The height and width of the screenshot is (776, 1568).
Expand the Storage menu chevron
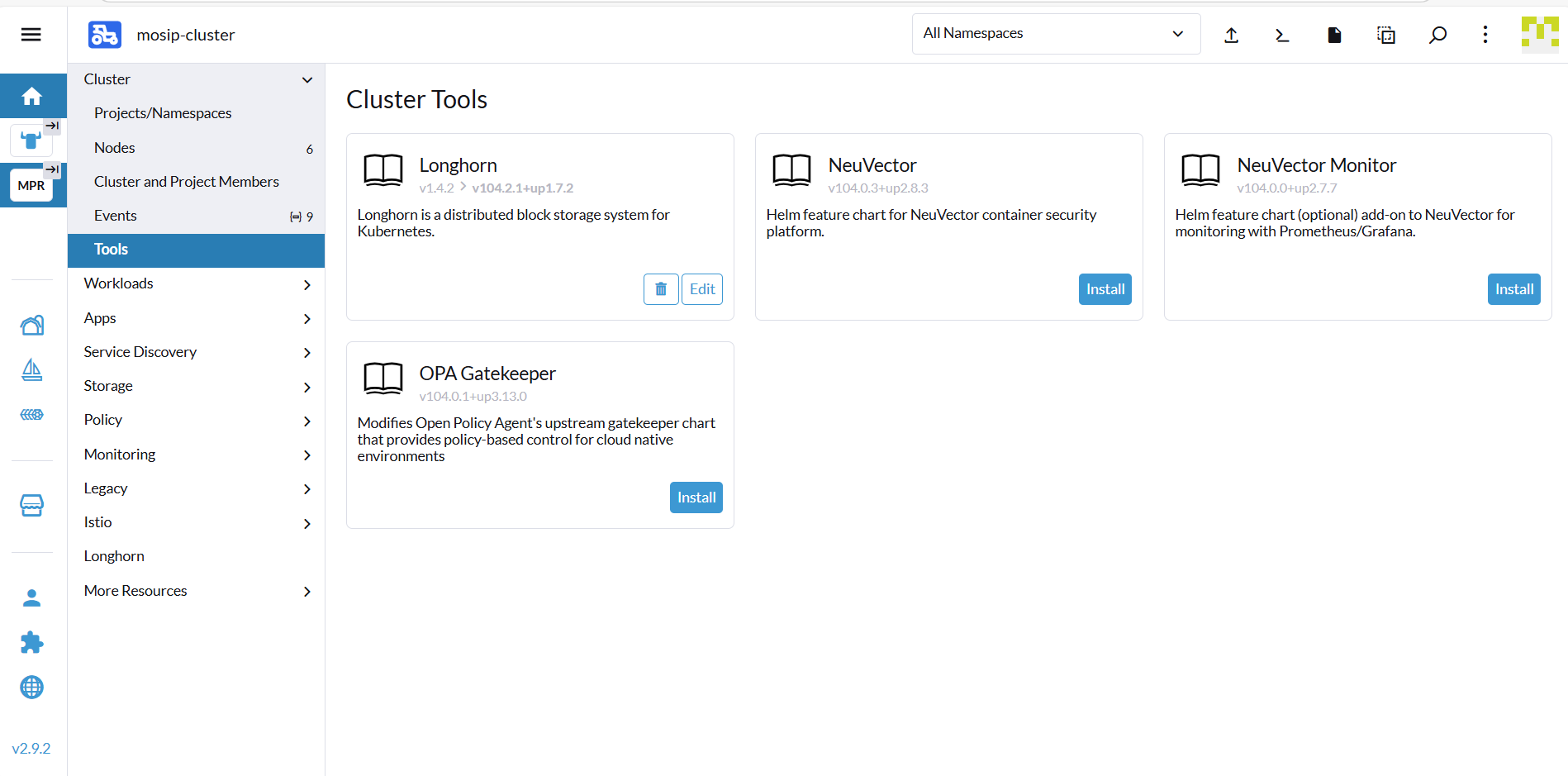pos(307,387)
